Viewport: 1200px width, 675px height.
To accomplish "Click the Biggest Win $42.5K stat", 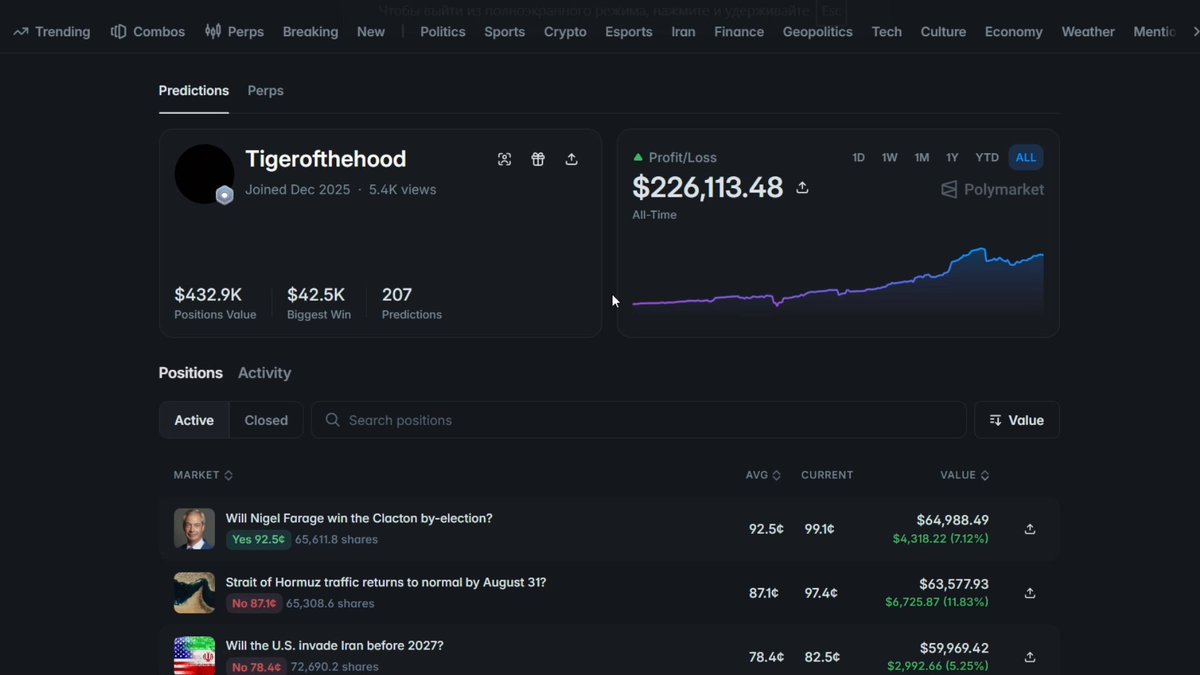I will (x=319, y=303).
